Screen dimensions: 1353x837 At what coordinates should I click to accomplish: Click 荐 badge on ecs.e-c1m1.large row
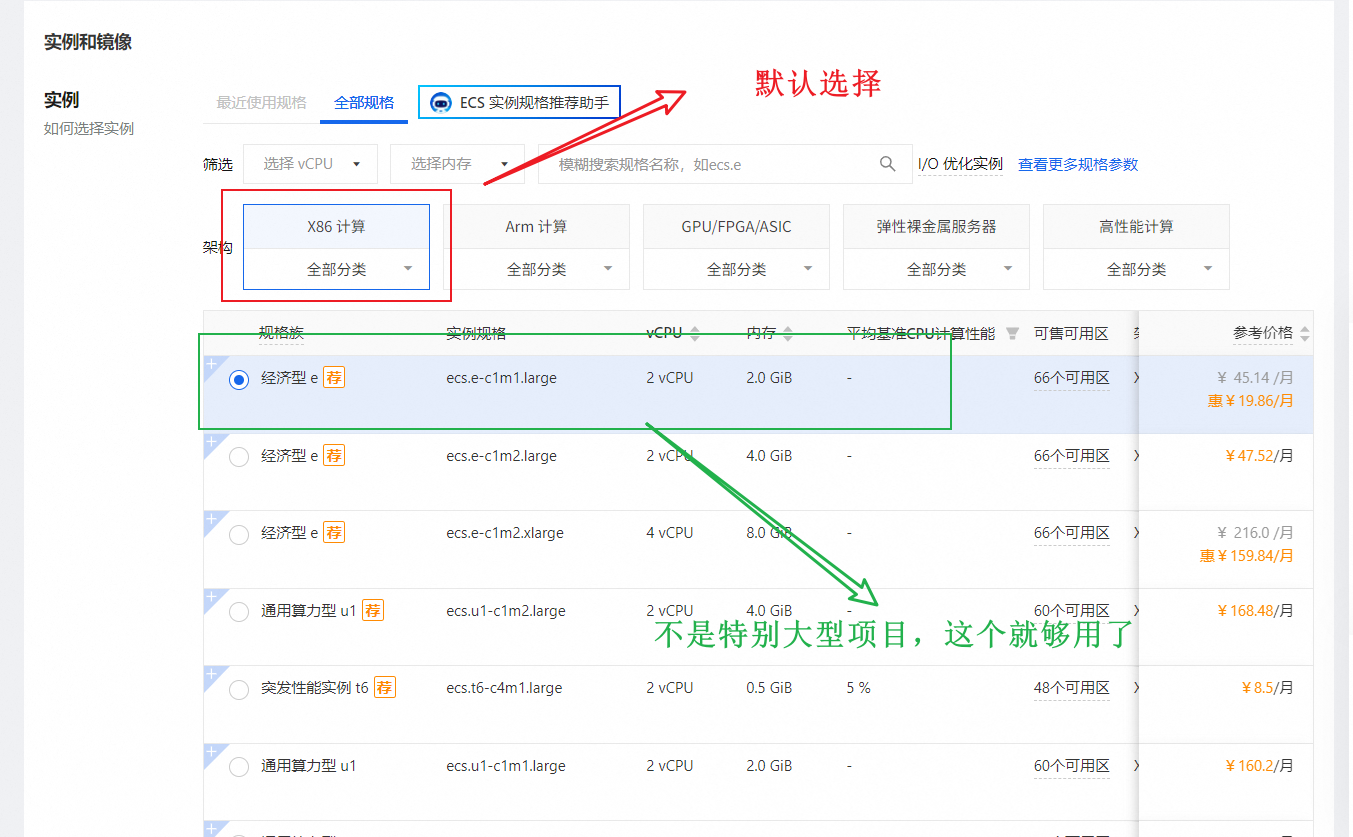[x=334, y=378]
